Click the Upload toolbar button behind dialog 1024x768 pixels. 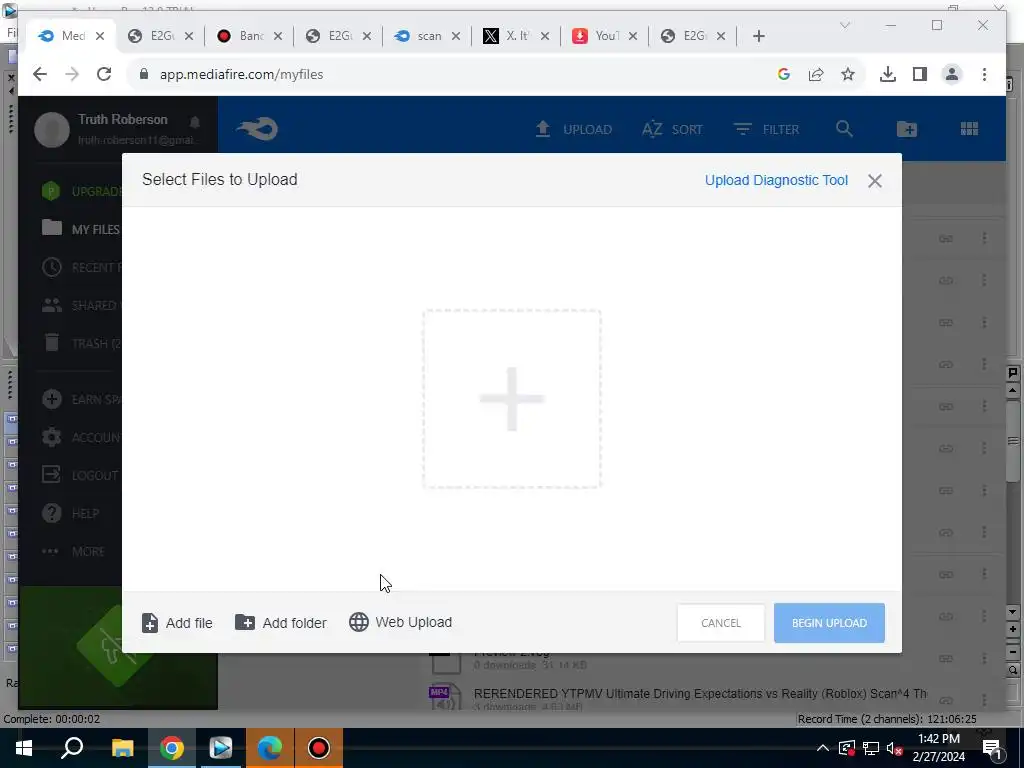(573, 129)
